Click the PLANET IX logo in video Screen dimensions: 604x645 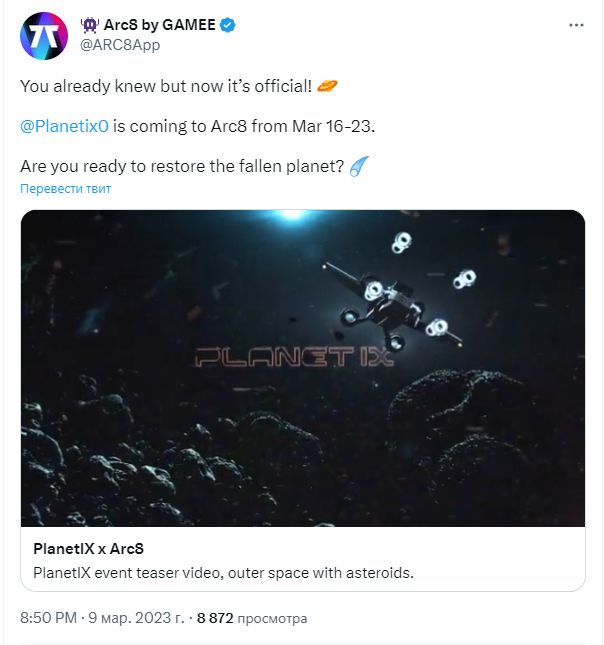[295, 357]
